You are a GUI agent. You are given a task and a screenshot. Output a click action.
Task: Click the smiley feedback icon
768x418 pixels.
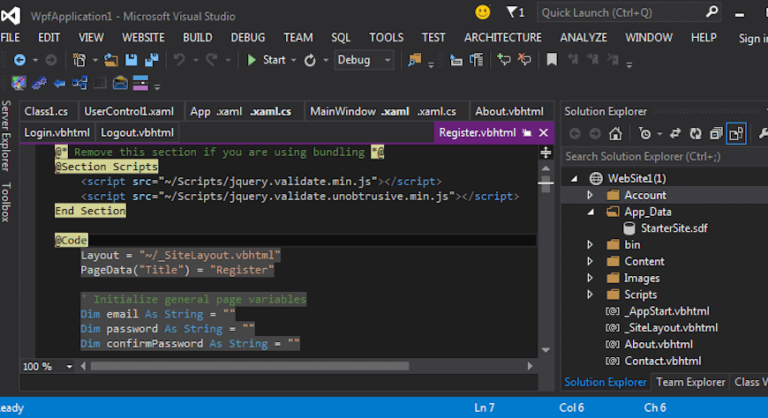[x=483, y=12]
